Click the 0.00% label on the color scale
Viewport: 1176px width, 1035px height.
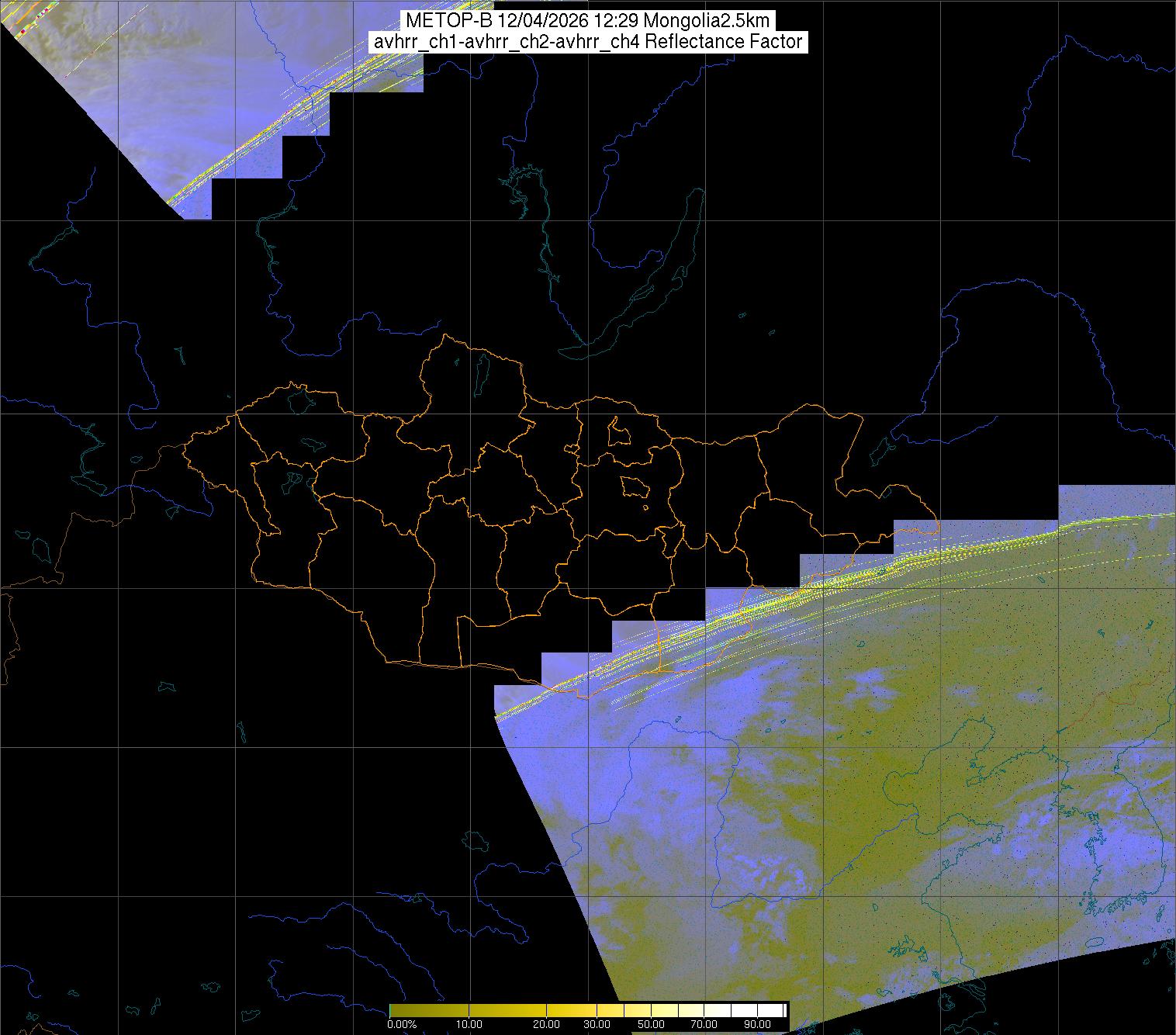point(402,1025)
